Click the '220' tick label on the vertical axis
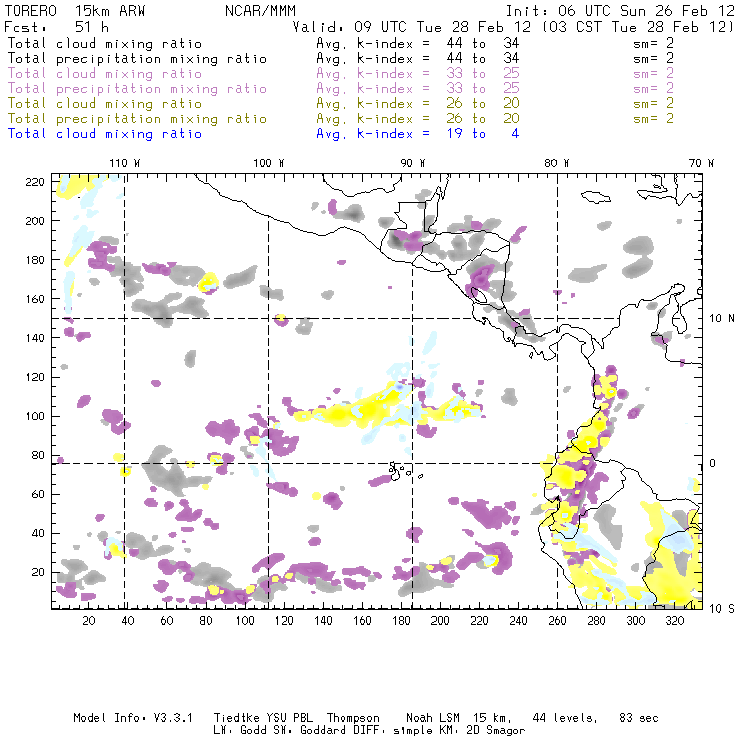The width and height of the screenshot is (740, 740). (x=35, y=182)
